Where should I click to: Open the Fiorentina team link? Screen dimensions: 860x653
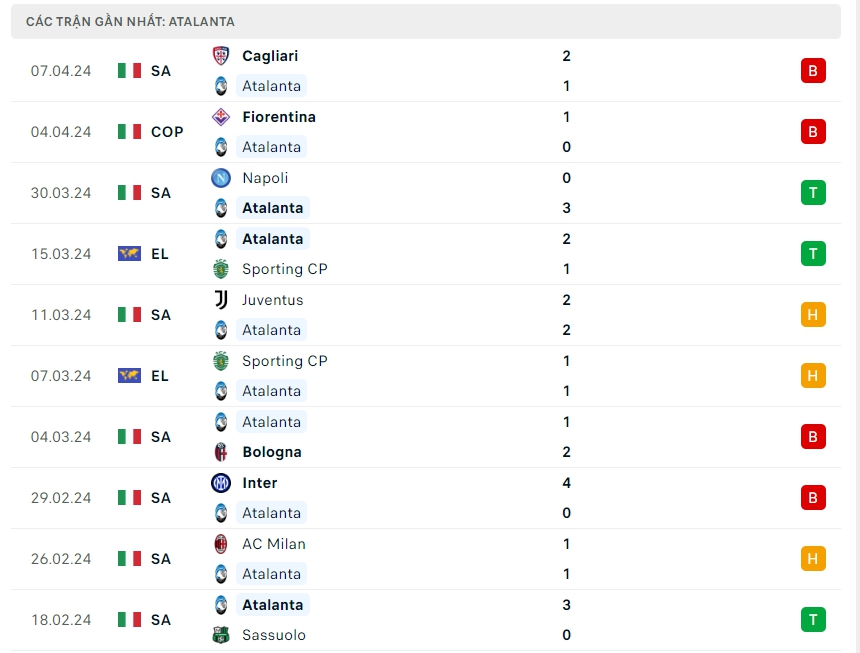click(278, 117)
